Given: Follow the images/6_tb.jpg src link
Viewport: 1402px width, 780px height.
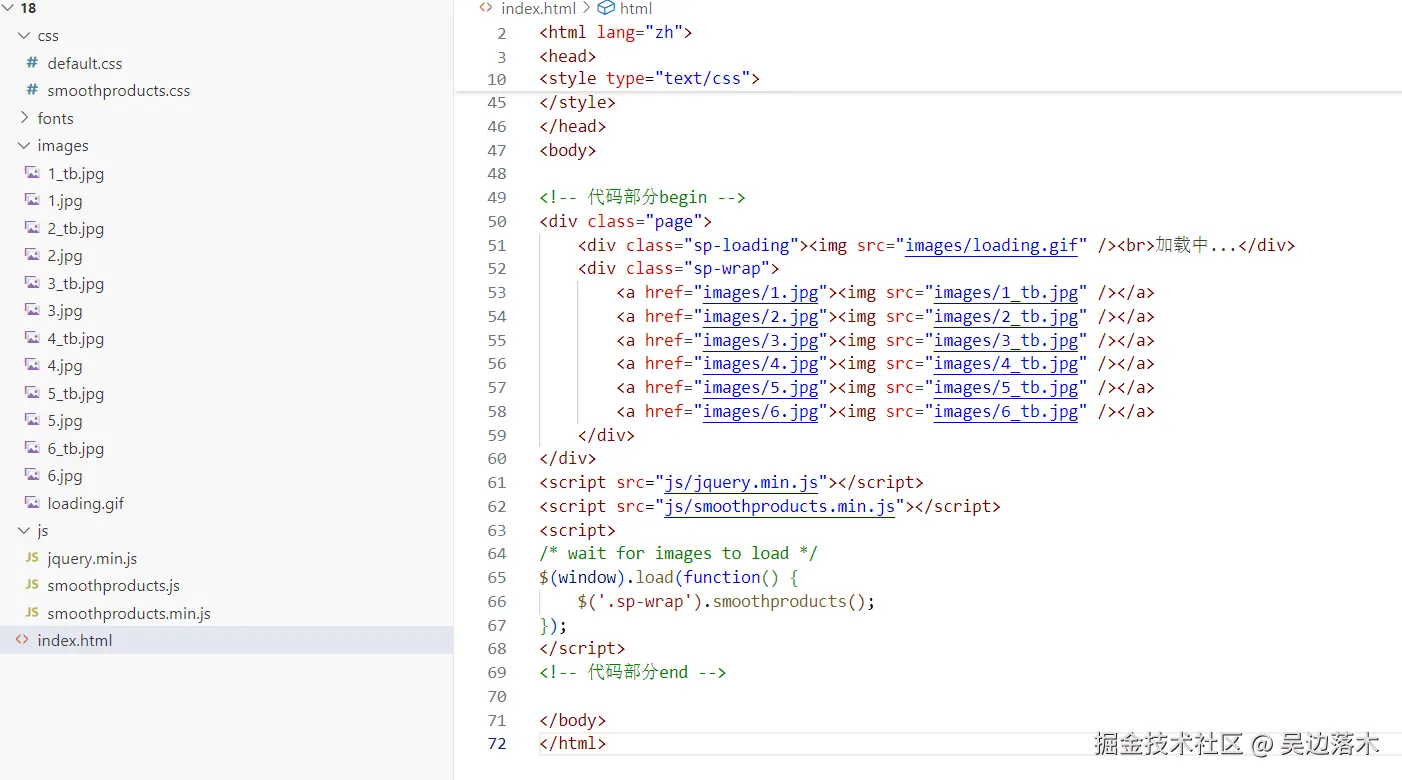Looking at the screenshot, I should pos(1006,411).
